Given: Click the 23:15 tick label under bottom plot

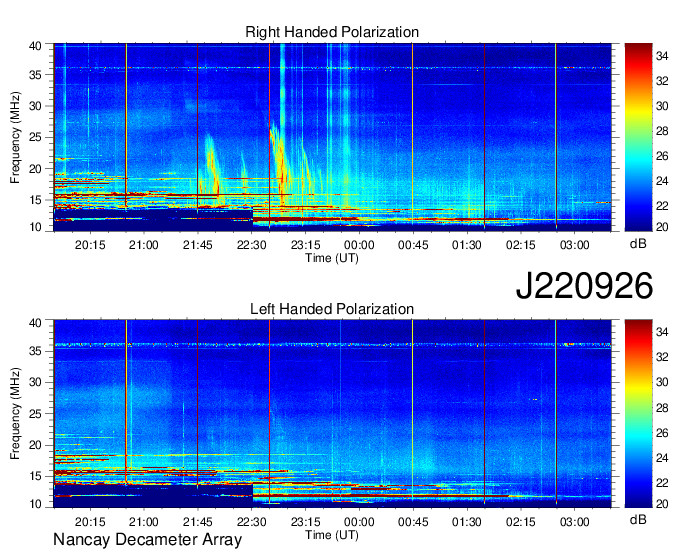Looking at the screenshot, I should pos(305,522).
